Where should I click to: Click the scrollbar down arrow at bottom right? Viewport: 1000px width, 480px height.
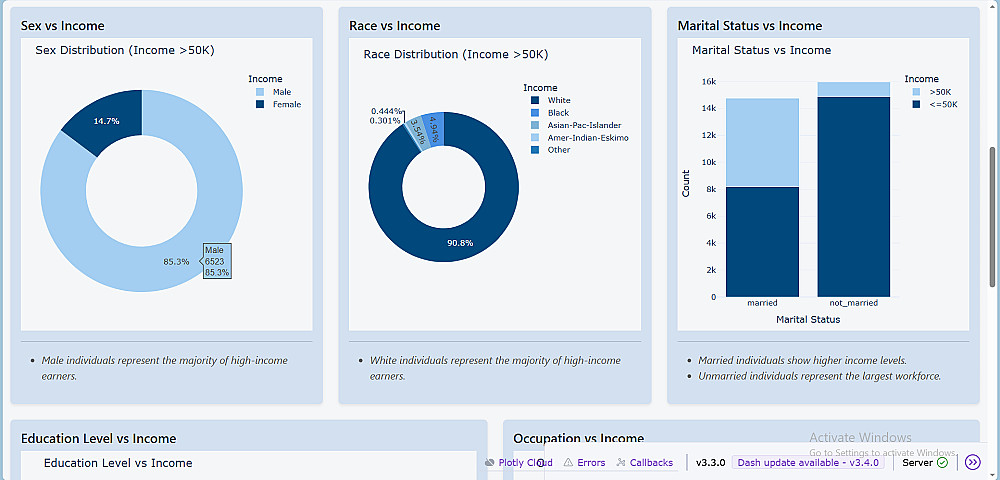click(992, 475)
